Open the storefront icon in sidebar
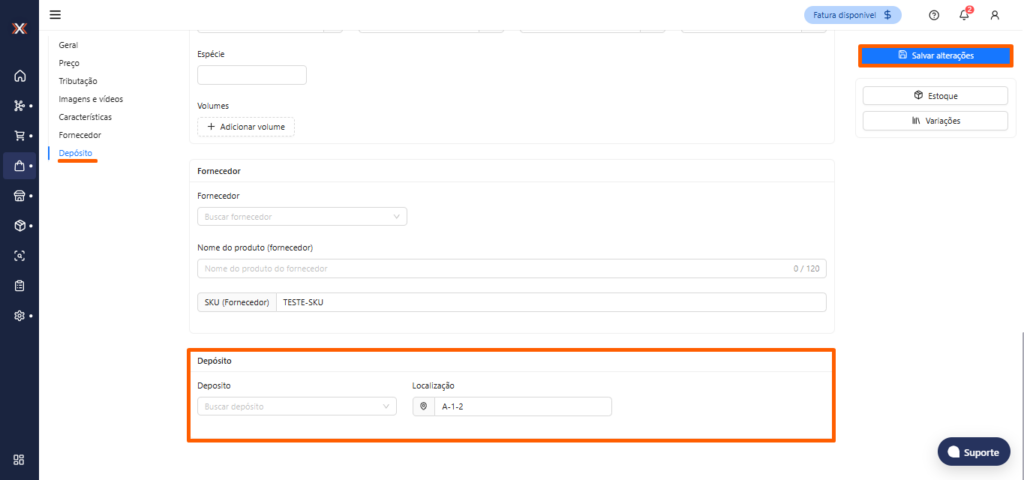Viewport: 1024px width, 480px height. click(x=19, y=196)
